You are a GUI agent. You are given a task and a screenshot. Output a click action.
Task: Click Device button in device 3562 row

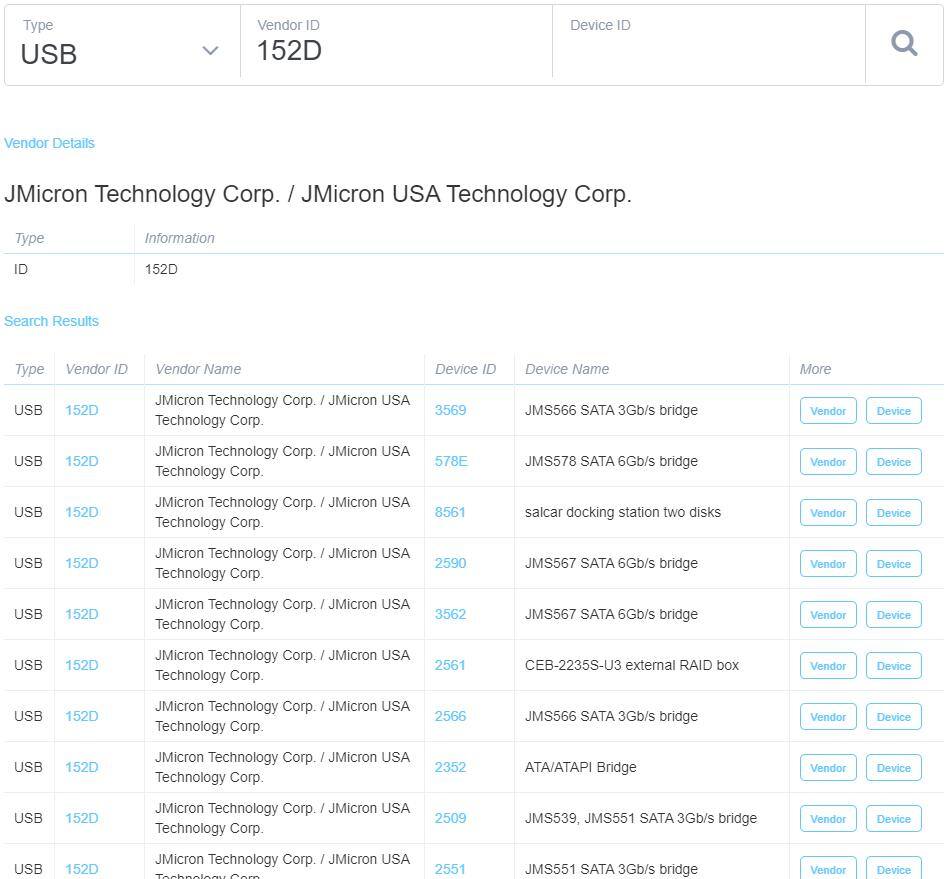(x=893, y=615)
